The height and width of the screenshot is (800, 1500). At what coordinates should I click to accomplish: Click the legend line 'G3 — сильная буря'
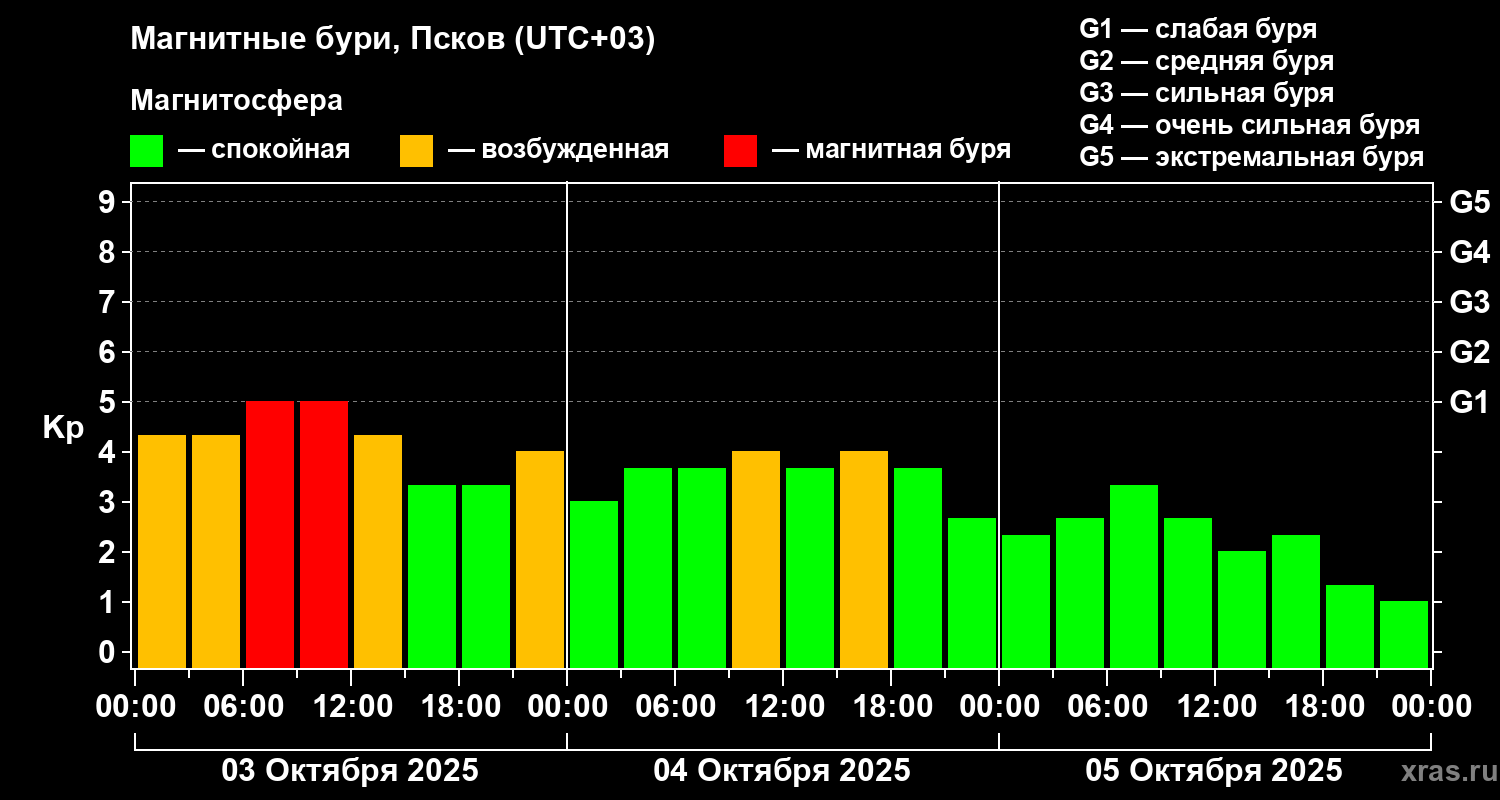[x=1207, y=93]
